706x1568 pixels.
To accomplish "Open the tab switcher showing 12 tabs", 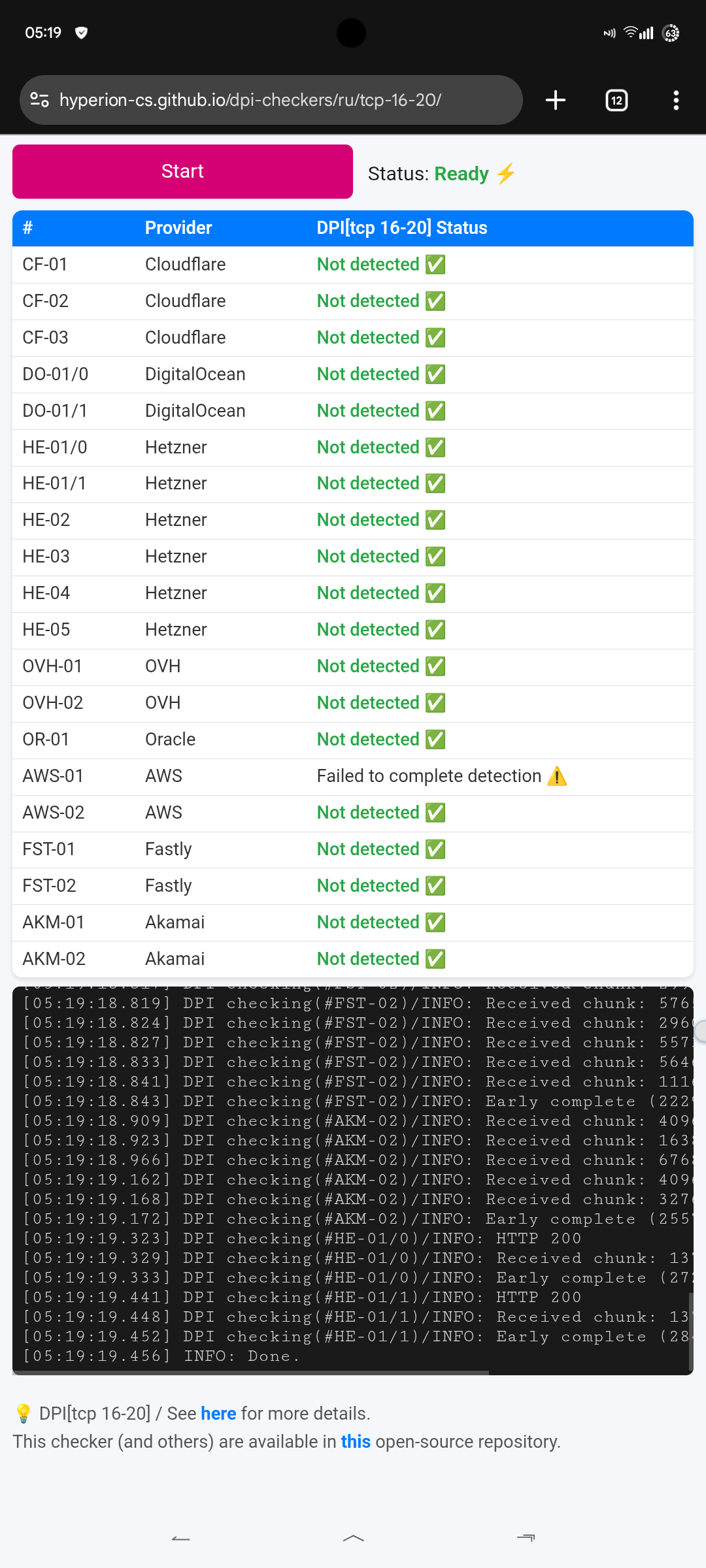I will (616, 100).
